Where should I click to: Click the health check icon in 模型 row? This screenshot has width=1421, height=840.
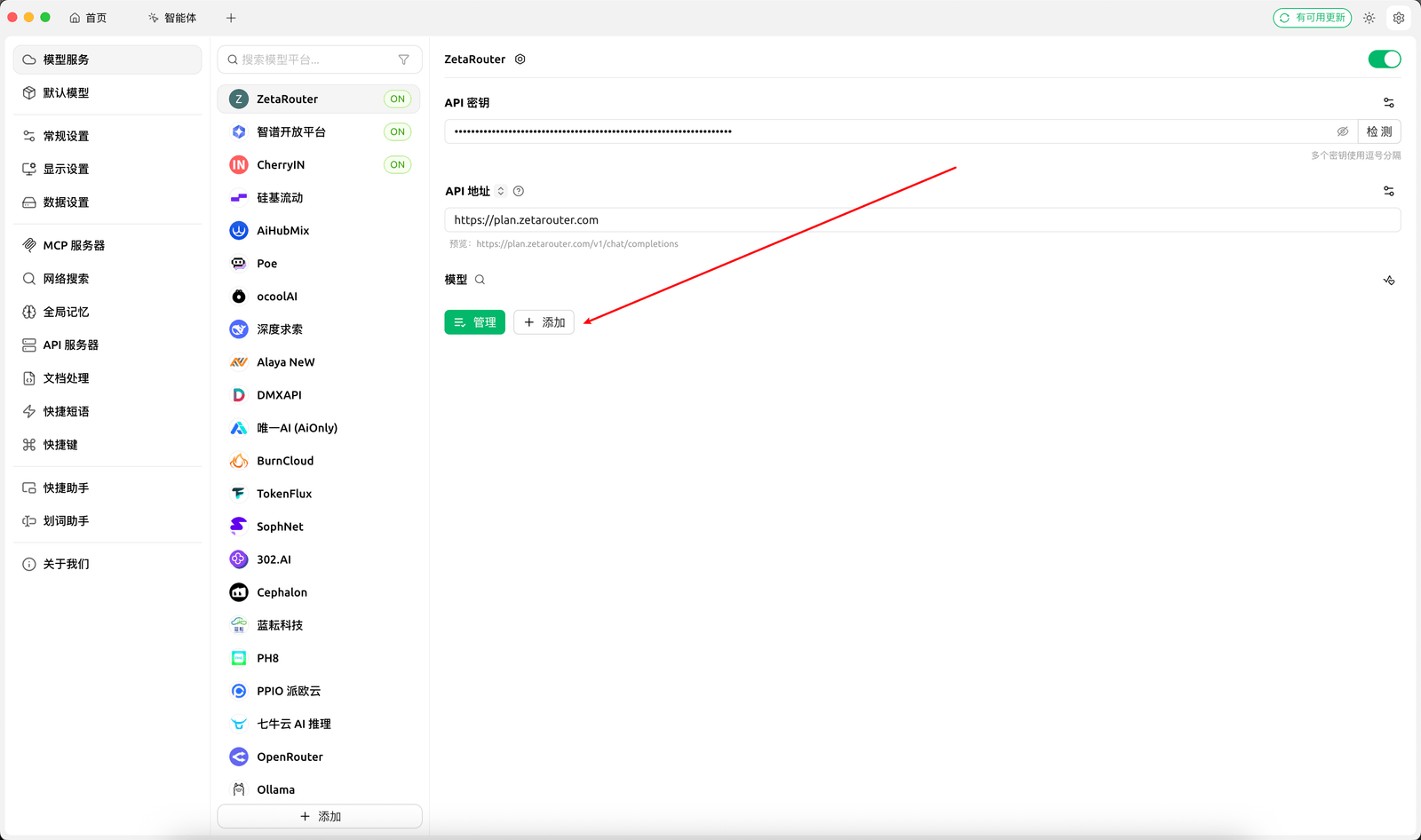coord(1389,281)
